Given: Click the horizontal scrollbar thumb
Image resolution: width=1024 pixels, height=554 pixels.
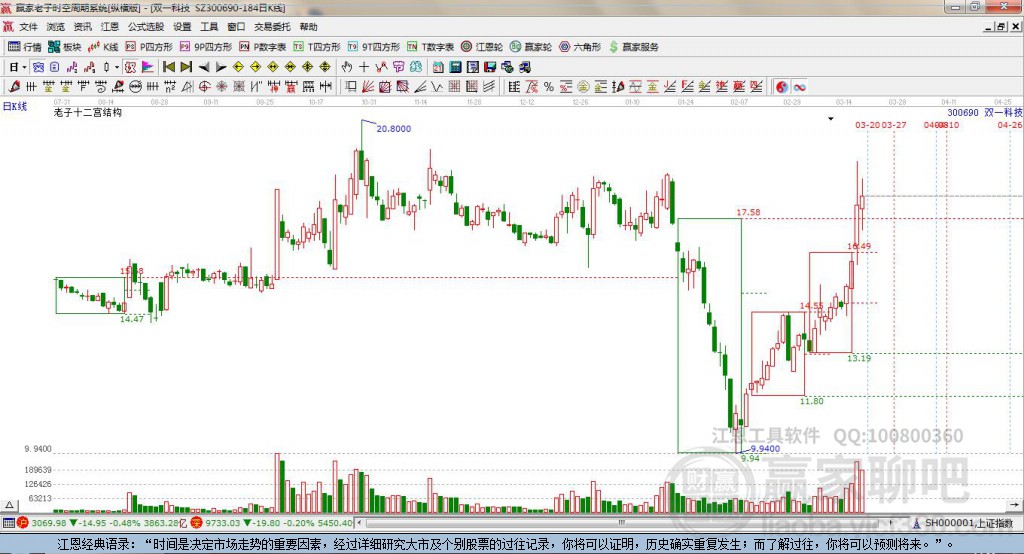Looking at the screenshot, I should tap(620, 523).
